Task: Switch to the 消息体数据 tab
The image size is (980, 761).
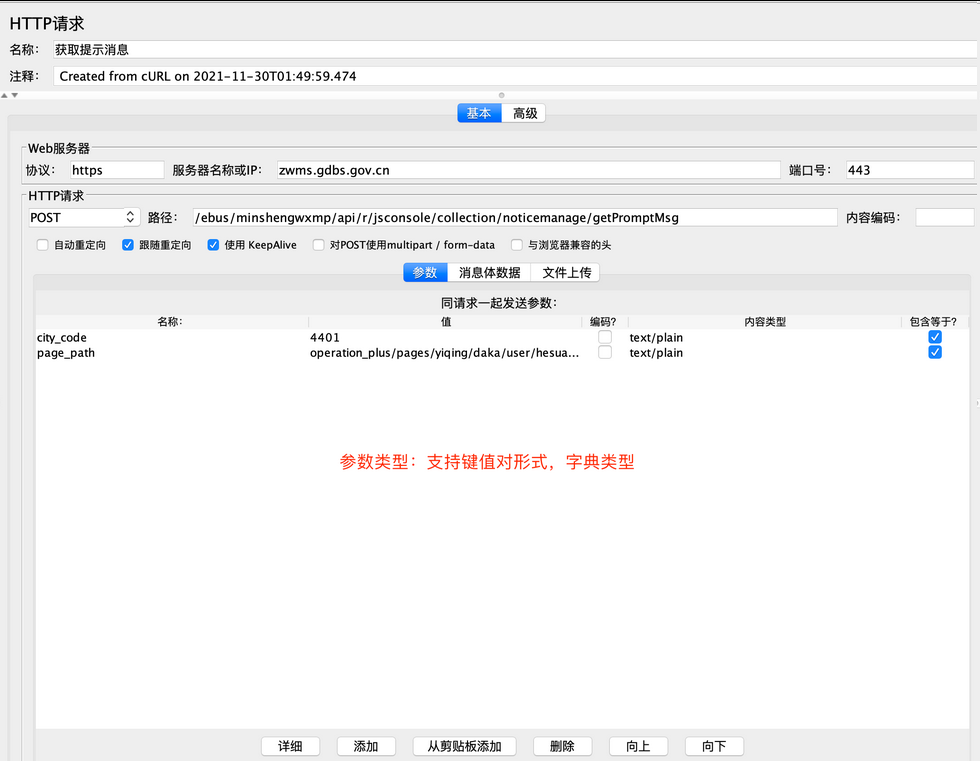Action: tap(489, 272)
